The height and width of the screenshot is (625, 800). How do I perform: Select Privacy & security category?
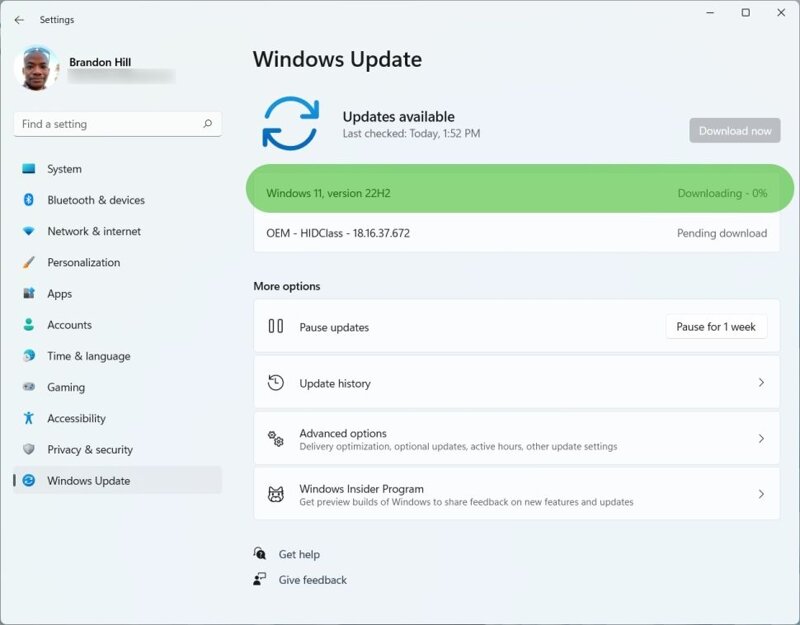118,449
